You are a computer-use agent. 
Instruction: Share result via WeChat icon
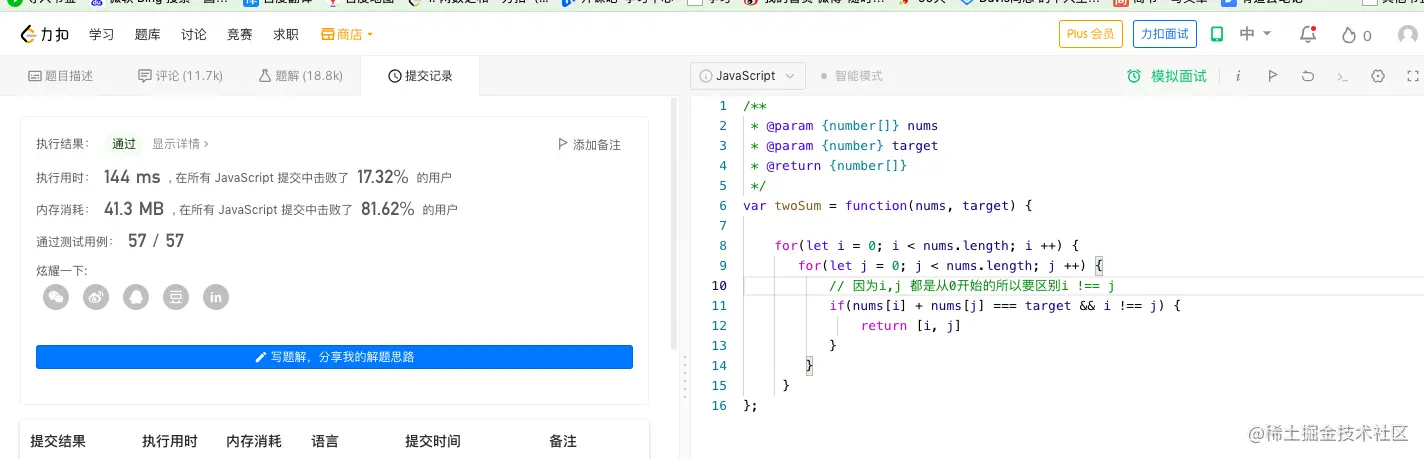pyautogui.click(x=57, y=297)
